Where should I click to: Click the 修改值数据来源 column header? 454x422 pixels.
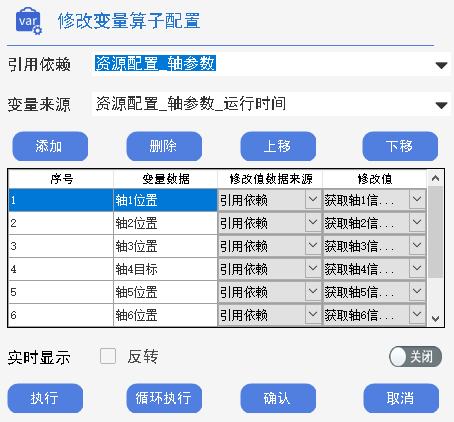[x=270, y=179]
